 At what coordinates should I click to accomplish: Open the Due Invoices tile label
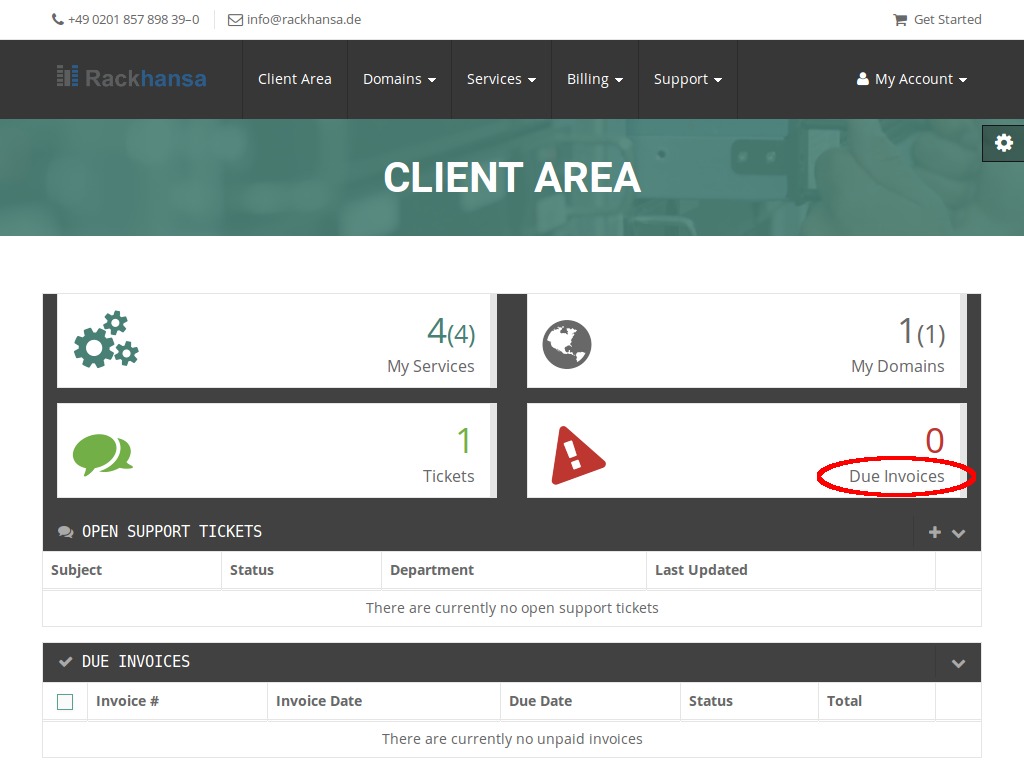(x=896, y=476)
